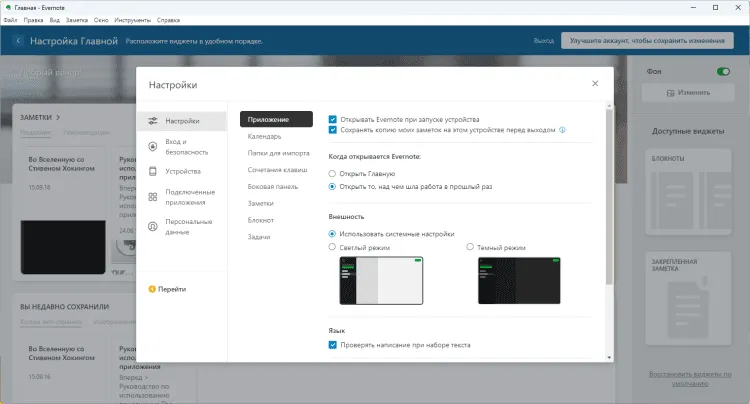Open Рекомендации tab in Заметки widget
The width and height of the screenshot is (750, 404).
pyautogui.click(x=86, y=132)
